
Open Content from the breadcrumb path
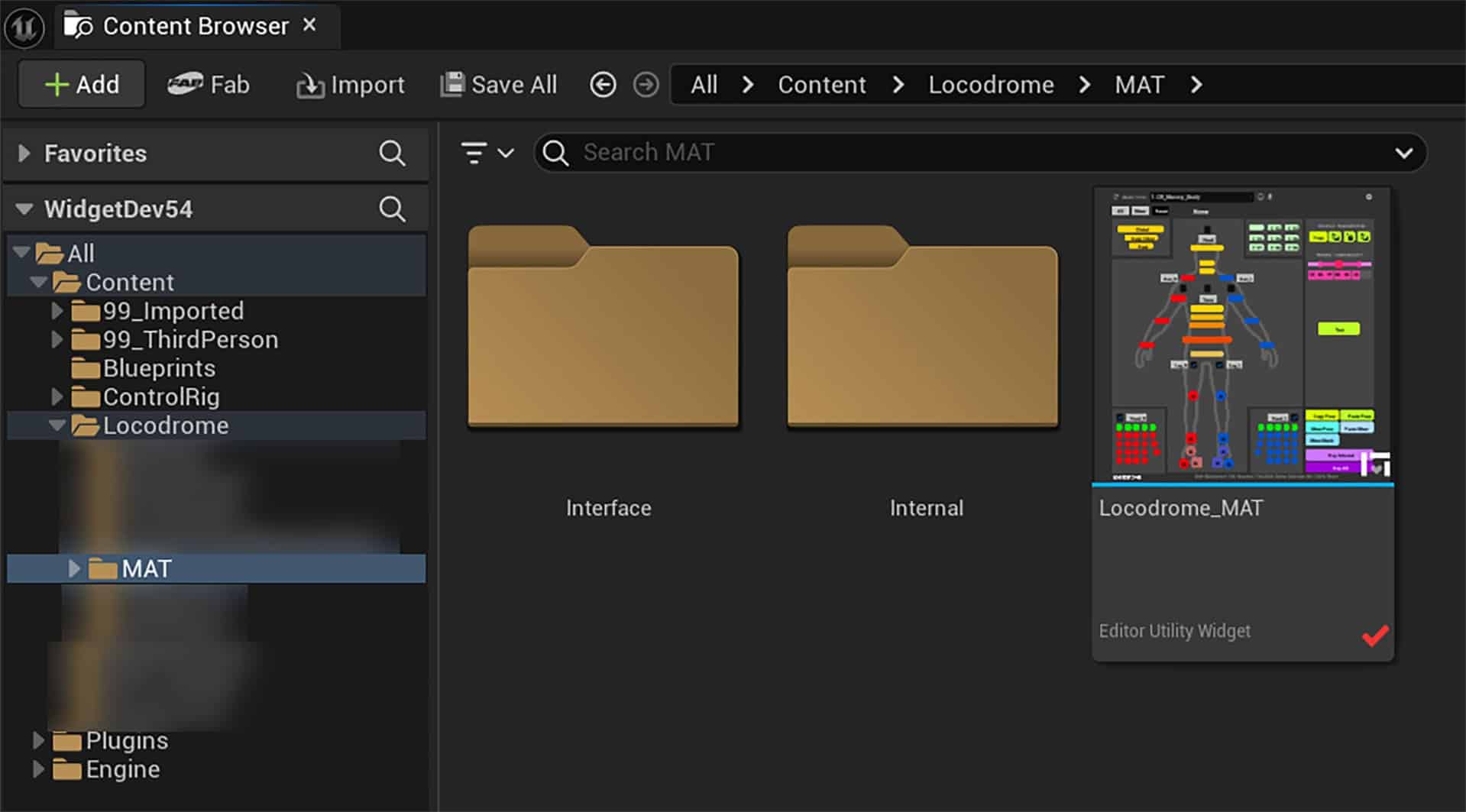click(x=820, y=85)
